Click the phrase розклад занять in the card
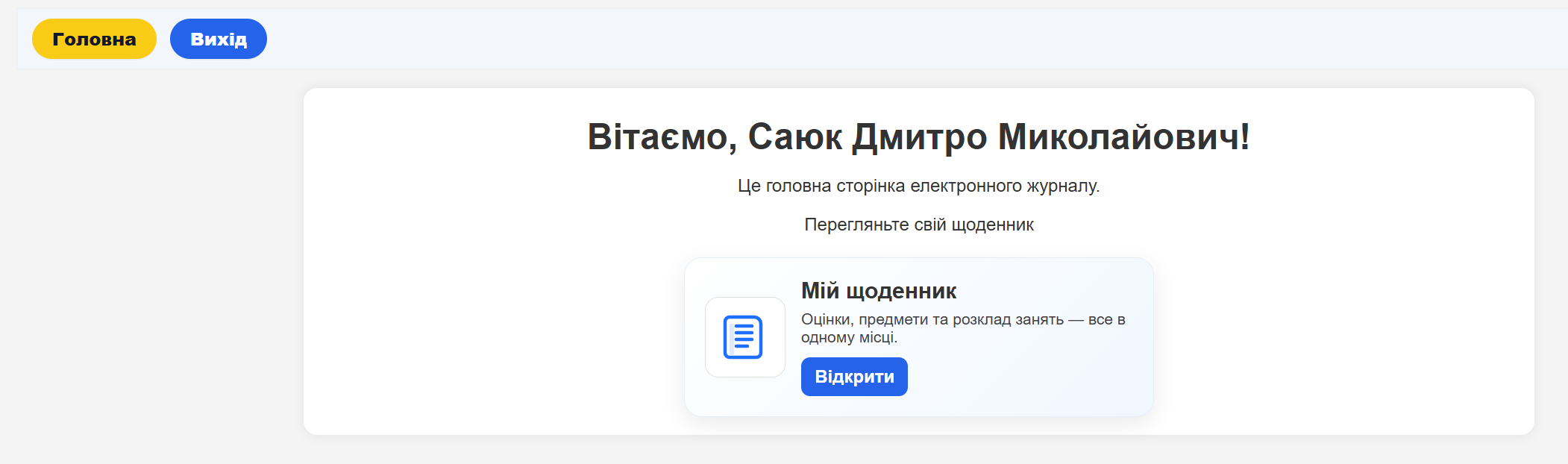 (x=1008, y=319)
